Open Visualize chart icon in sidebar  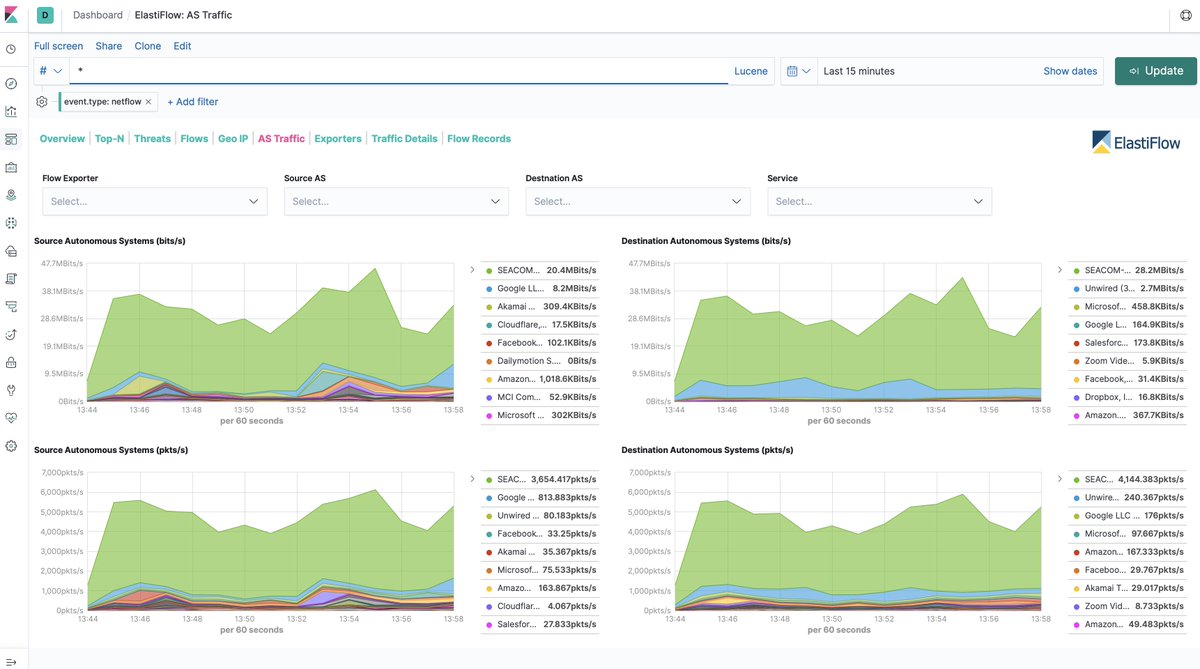(x=11, y=111)
